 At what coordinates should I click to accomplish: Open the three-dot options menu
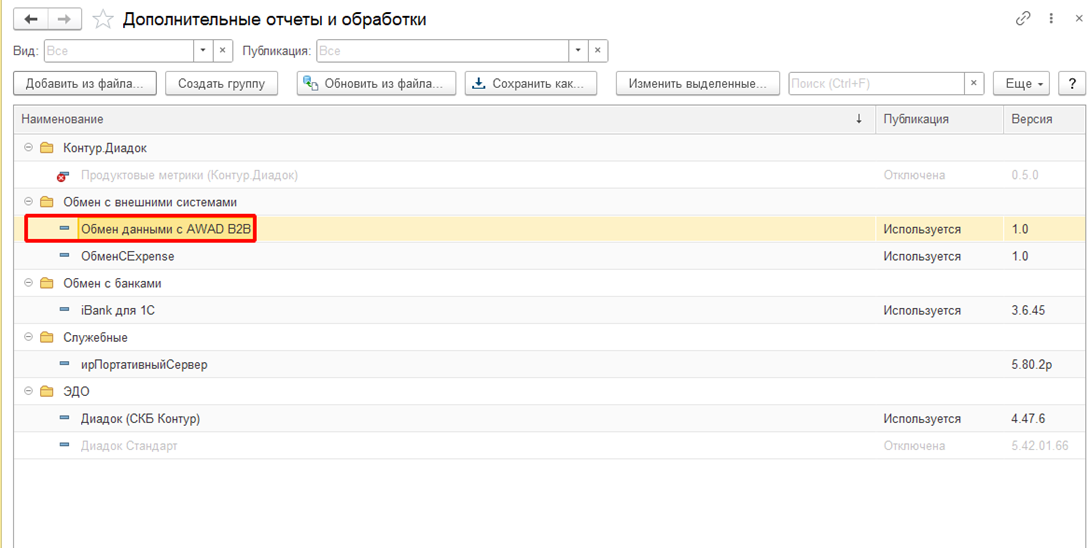(x=1051, y=19)
